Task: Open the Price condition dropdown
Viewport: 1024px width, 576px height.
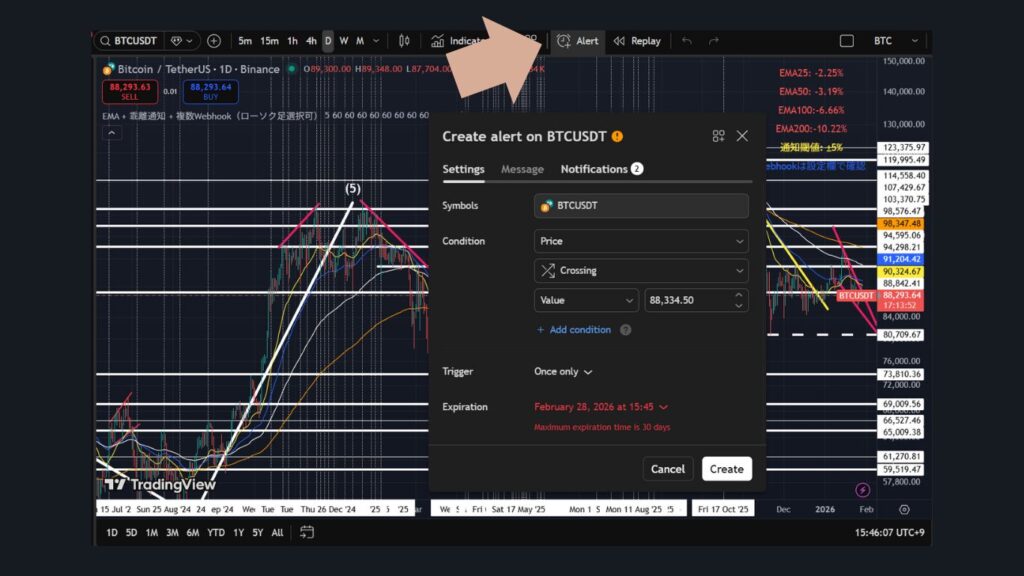Action: [641, 241]
